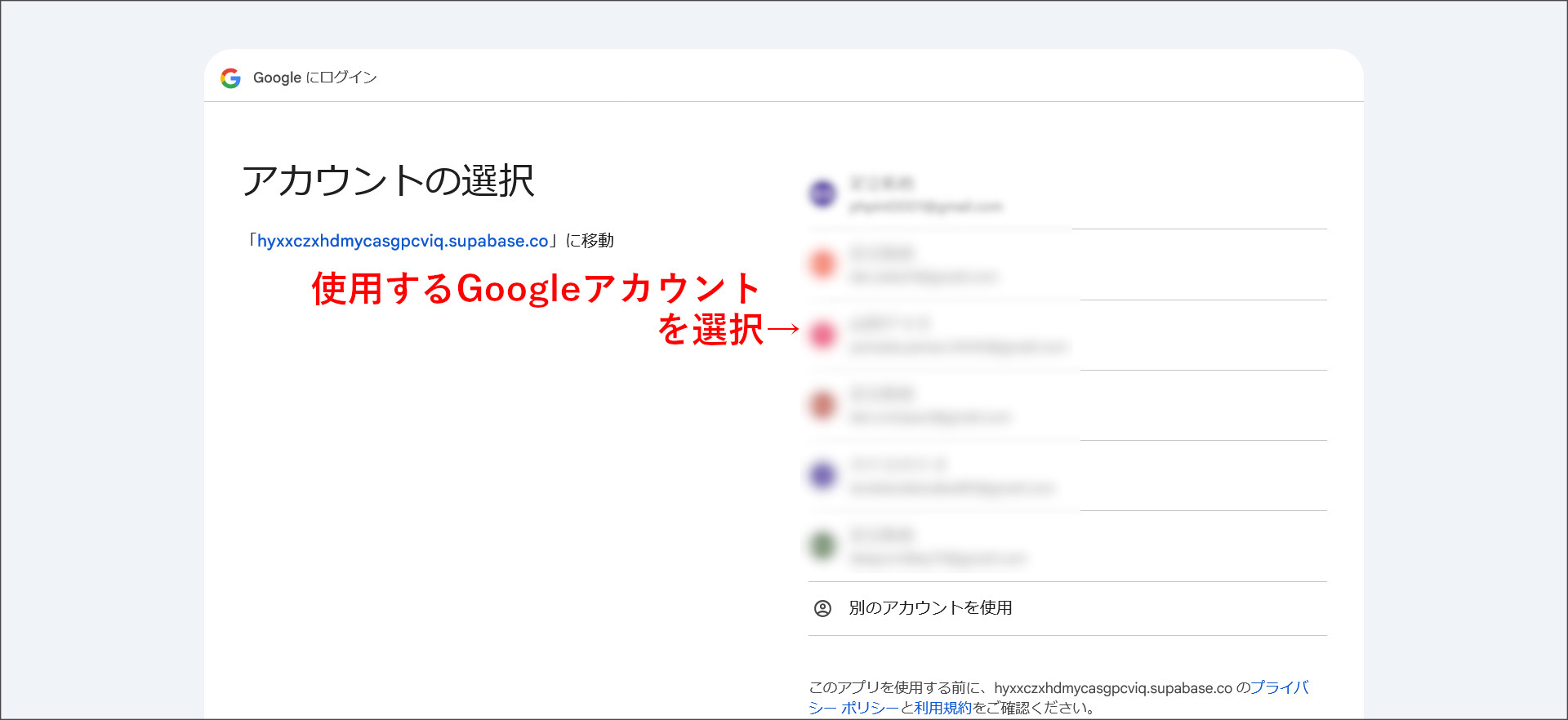Click the second account's blurred name

[x=882, y=253]
